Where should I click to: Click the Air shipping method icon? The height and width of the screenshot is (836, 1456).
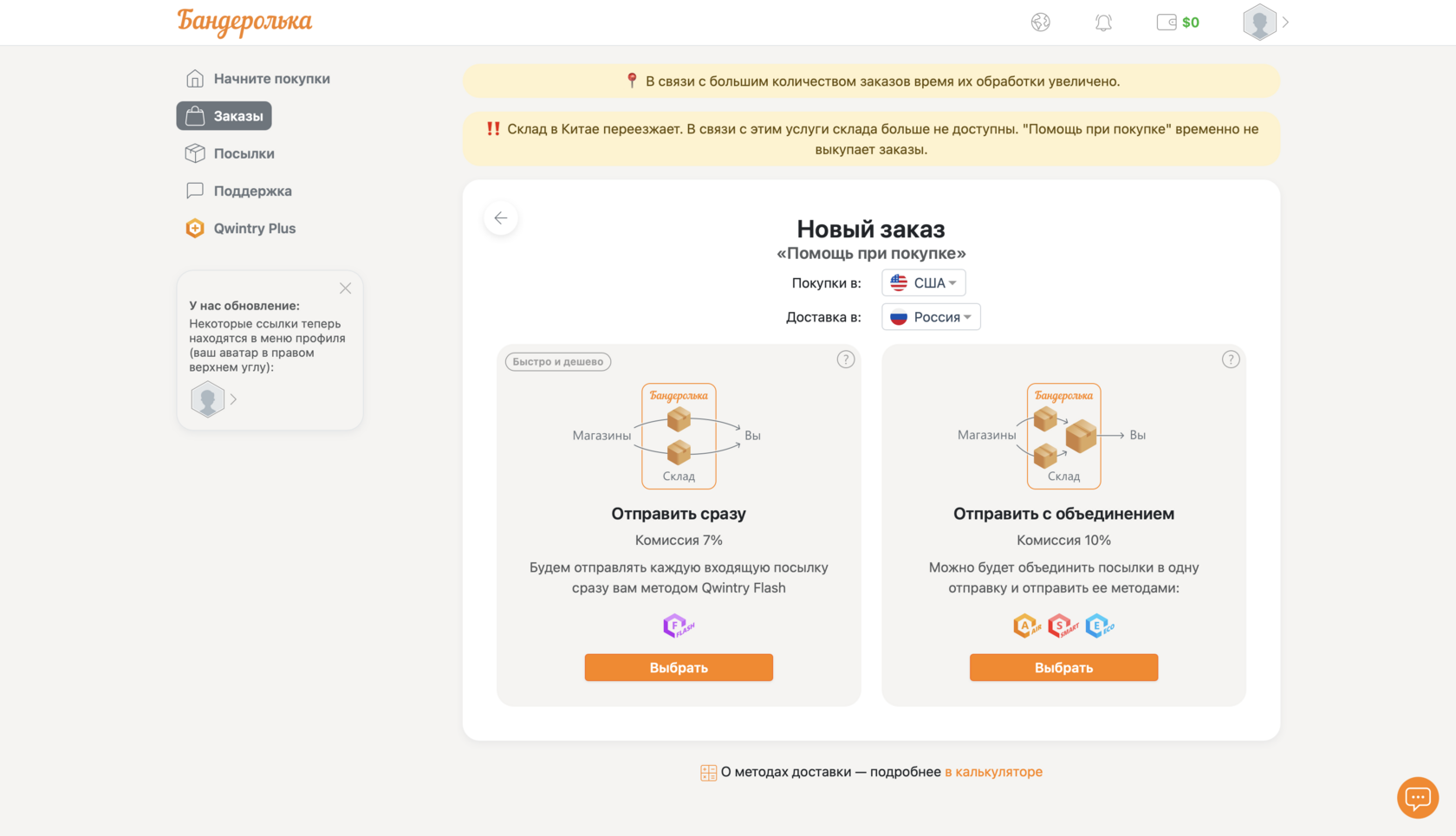tap(1027, 625)
